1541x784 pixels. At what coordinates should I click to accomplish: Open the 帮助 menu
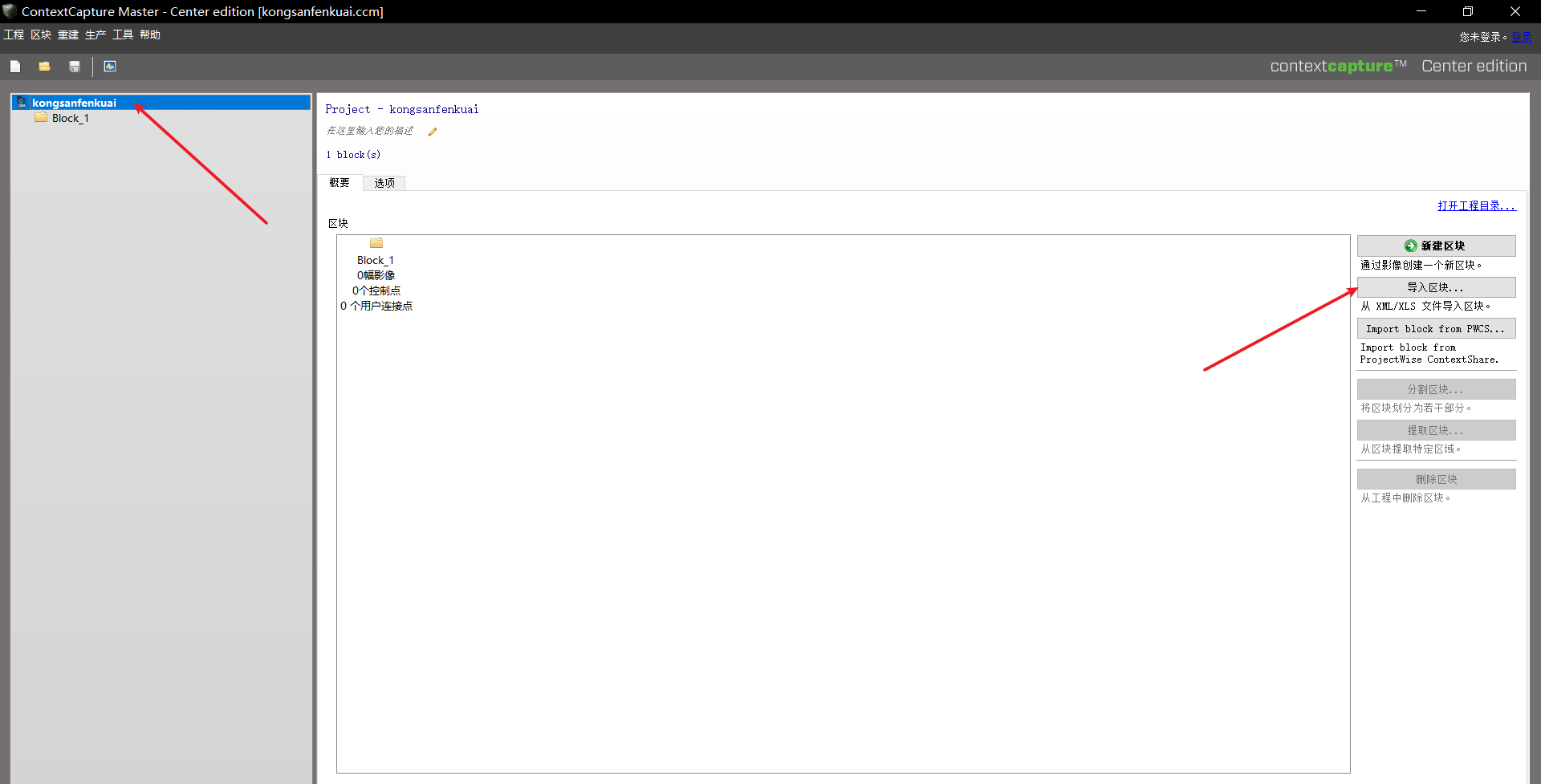(x=150, y=35)
